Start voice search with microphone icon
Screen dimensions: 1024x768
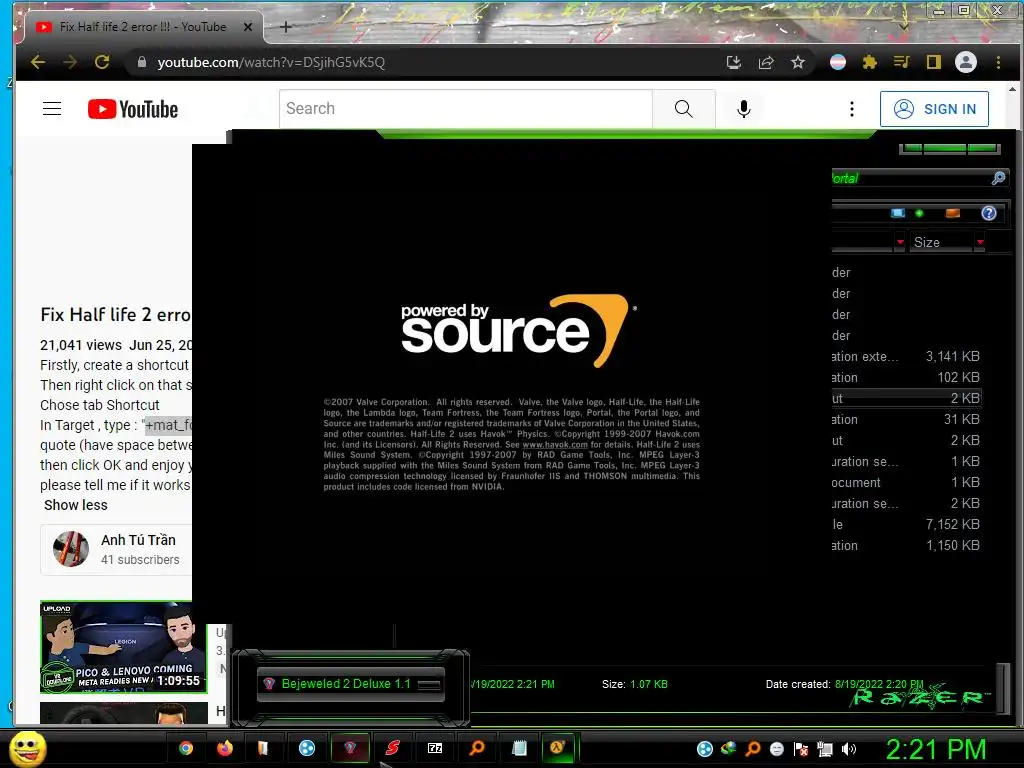coord(743,109)
